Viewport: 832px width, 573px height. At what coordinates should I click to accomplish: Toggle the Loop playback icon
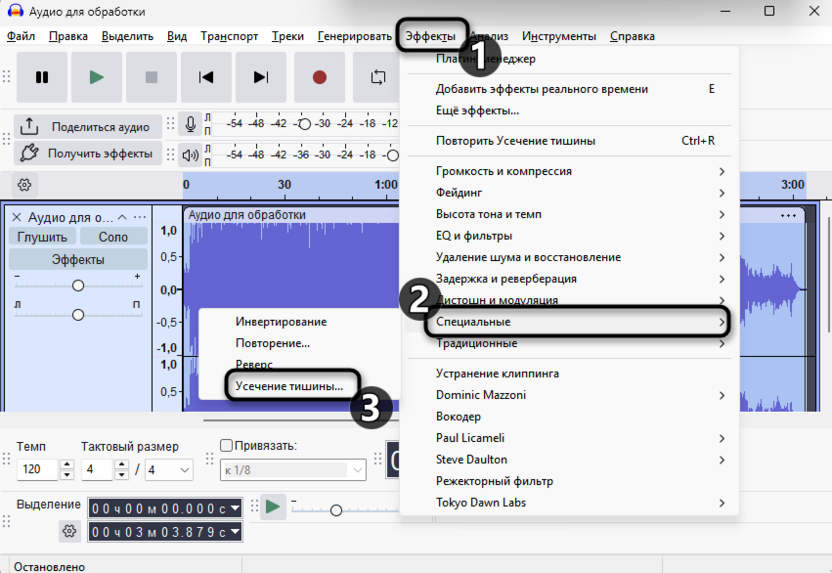click(378, 77)
